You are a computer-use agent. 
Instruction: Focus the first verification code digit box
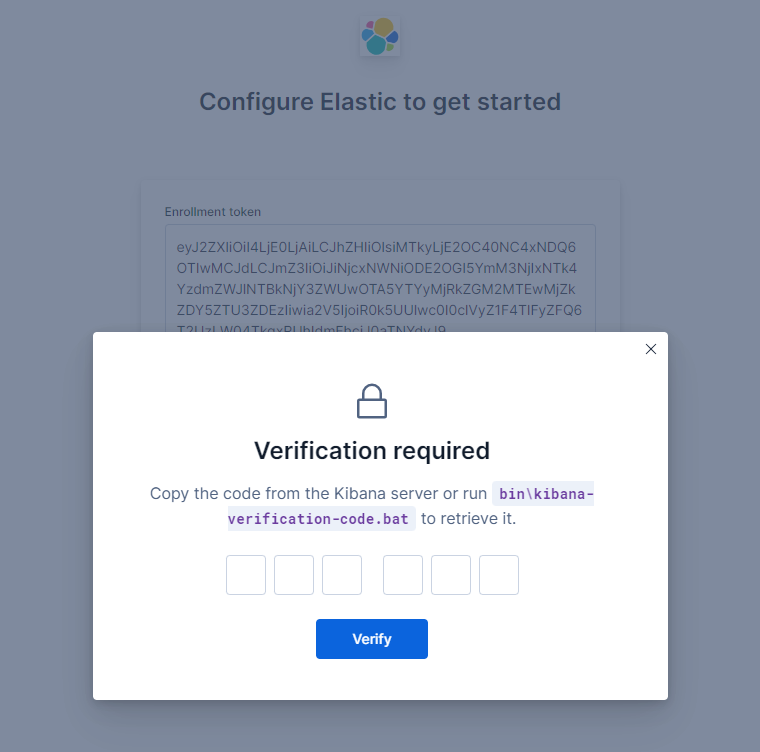[246, 575]
